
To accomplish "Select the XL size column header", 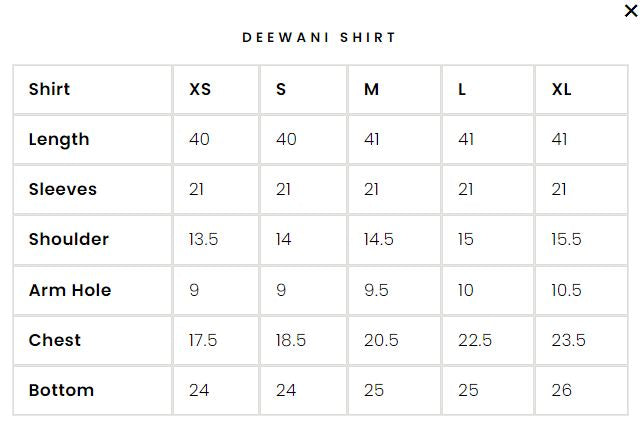I will pos(561,89).
